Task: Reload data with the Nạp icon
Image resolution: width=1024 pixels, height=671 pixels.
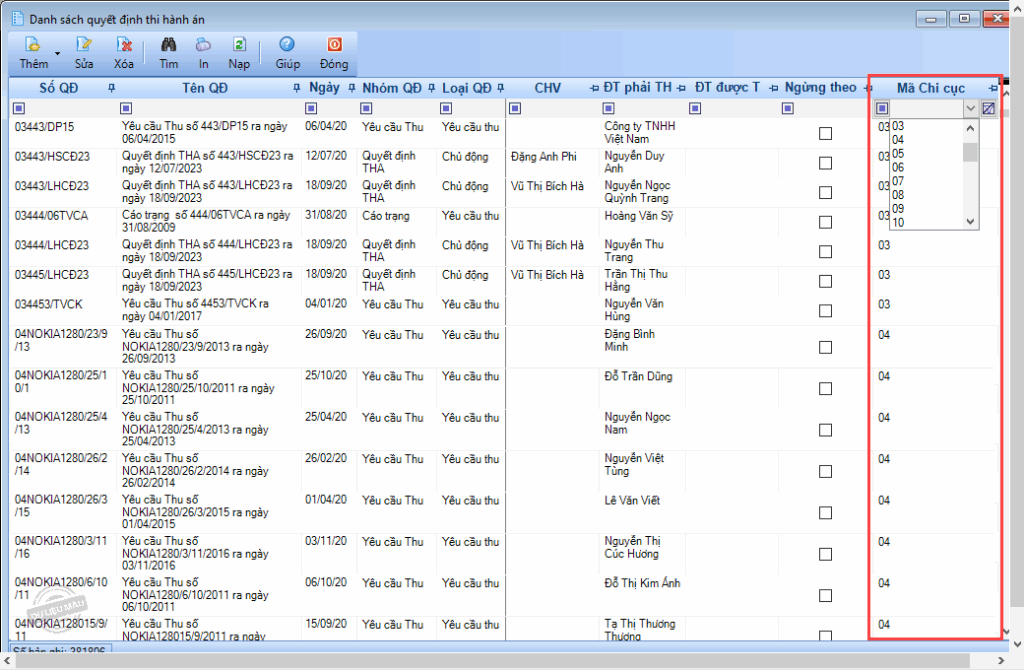Action: pyautogui.click(x=239, y=45)
